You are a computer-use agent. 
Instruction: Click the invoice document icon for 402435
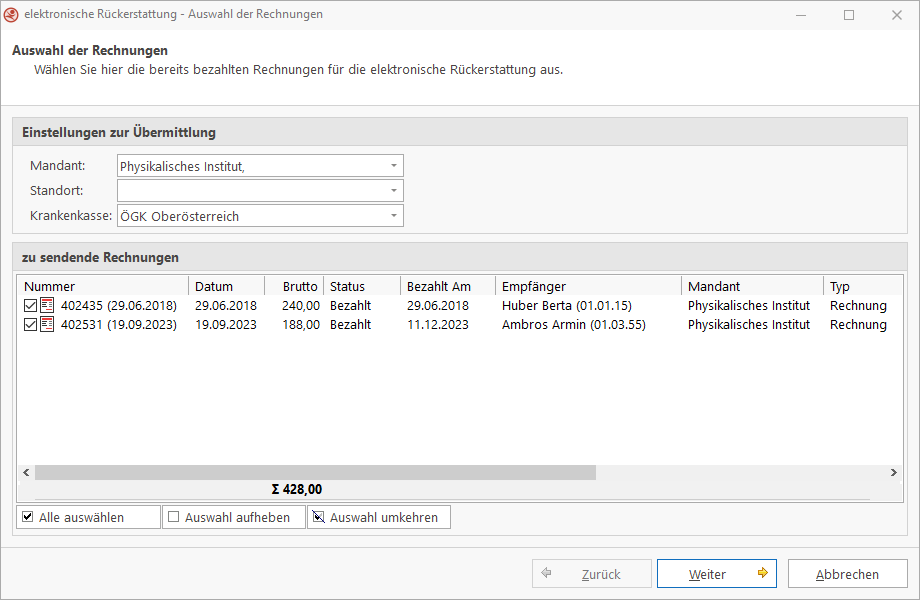(x=47, y=306)
